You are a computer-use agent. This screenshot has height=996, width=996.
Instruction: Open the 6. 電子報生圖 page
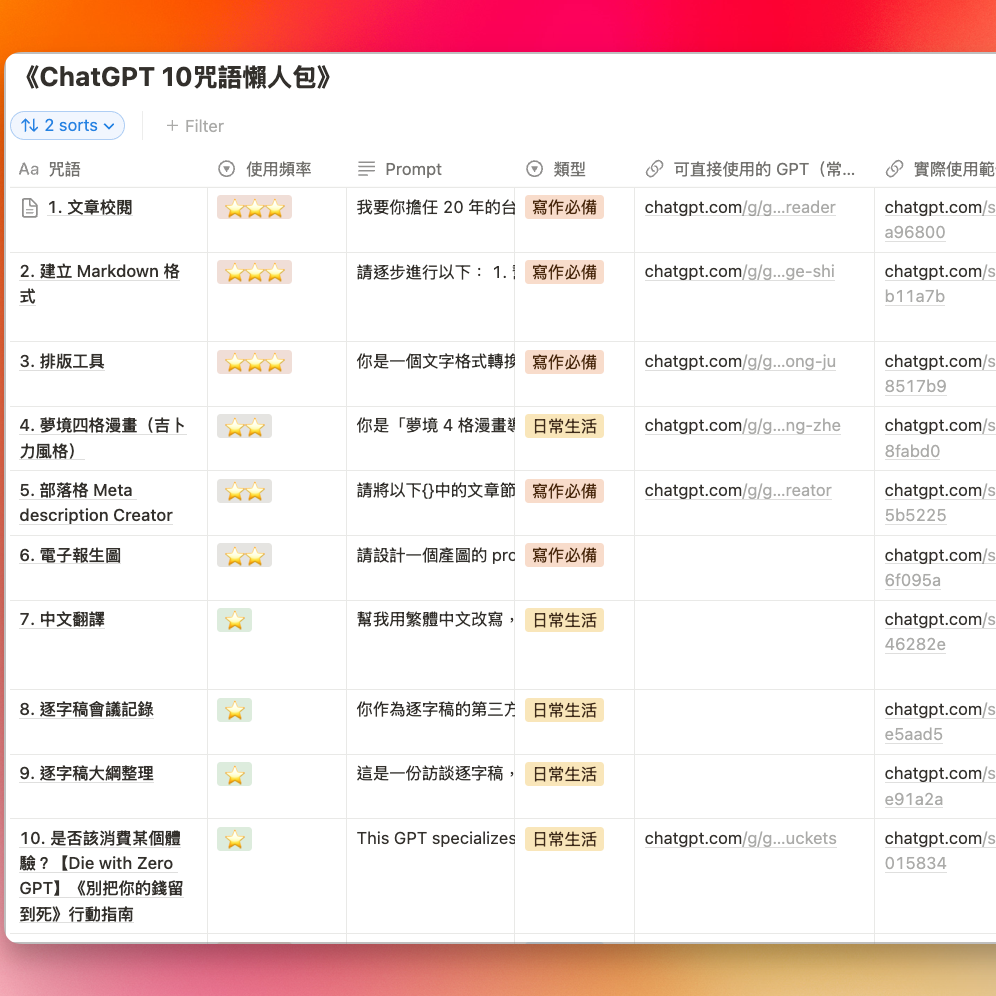point(70,555)
